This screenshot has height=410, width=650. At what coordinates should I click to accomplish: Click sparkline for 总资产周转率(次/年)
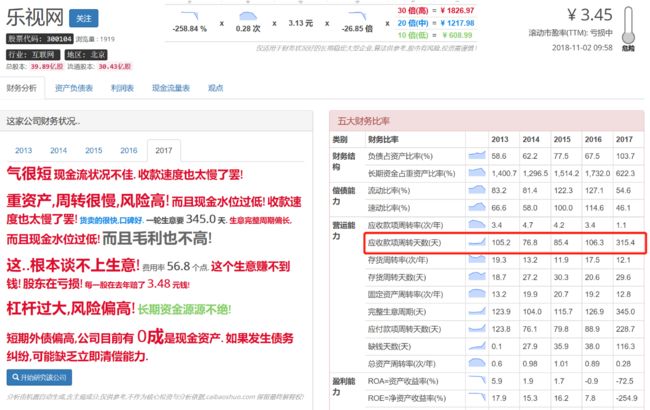[477, 363]
